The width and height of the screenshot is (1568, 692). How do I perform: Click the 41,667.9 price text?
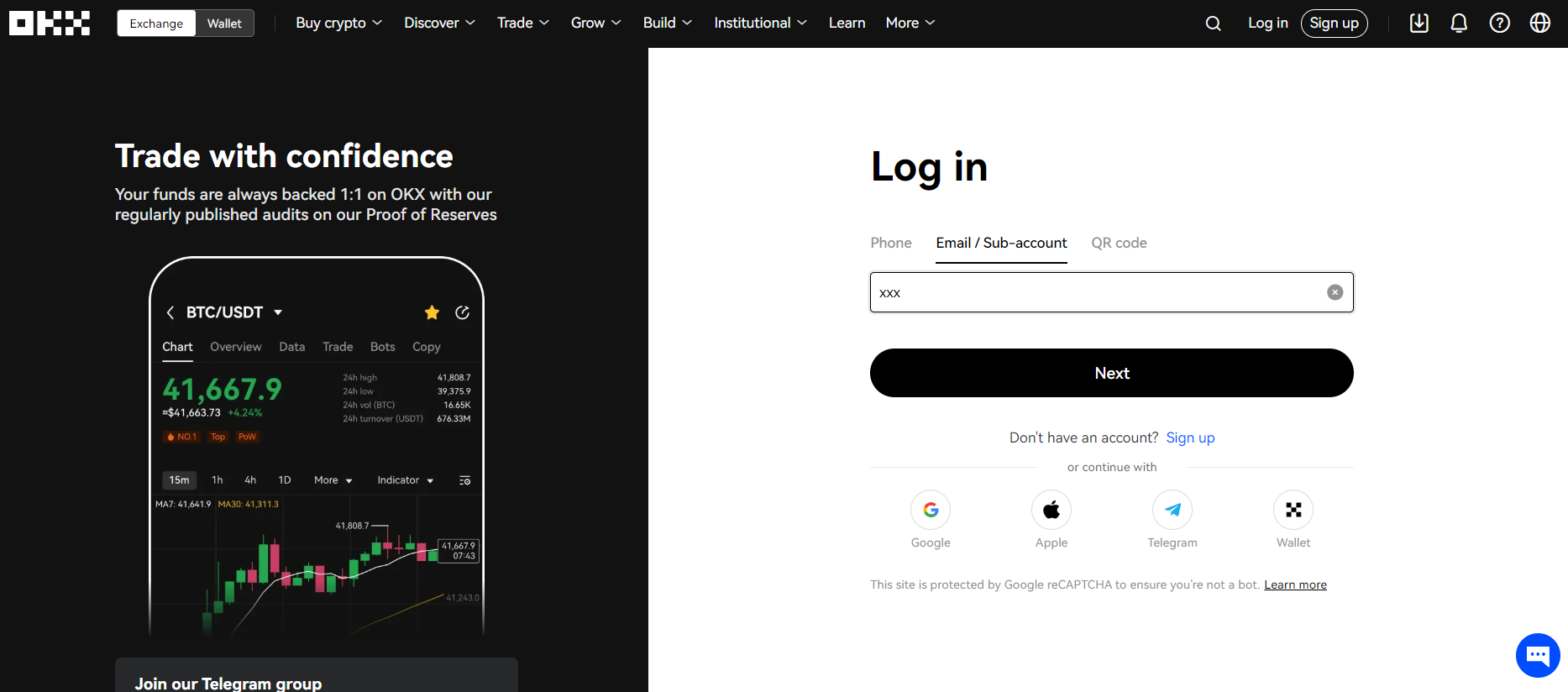(222, 389)
